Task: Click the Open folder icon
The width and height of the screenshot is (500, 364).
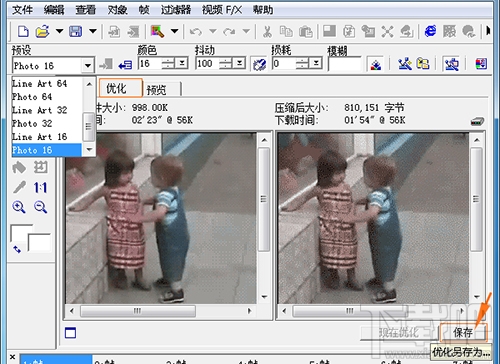Action: click(x=43, y=32)
